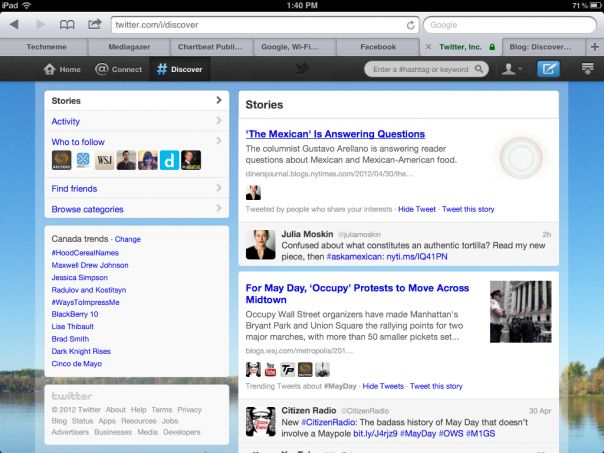Click the TP avatar under Occupy story
This screenshot has width=604, height=453.
[287, 369]
